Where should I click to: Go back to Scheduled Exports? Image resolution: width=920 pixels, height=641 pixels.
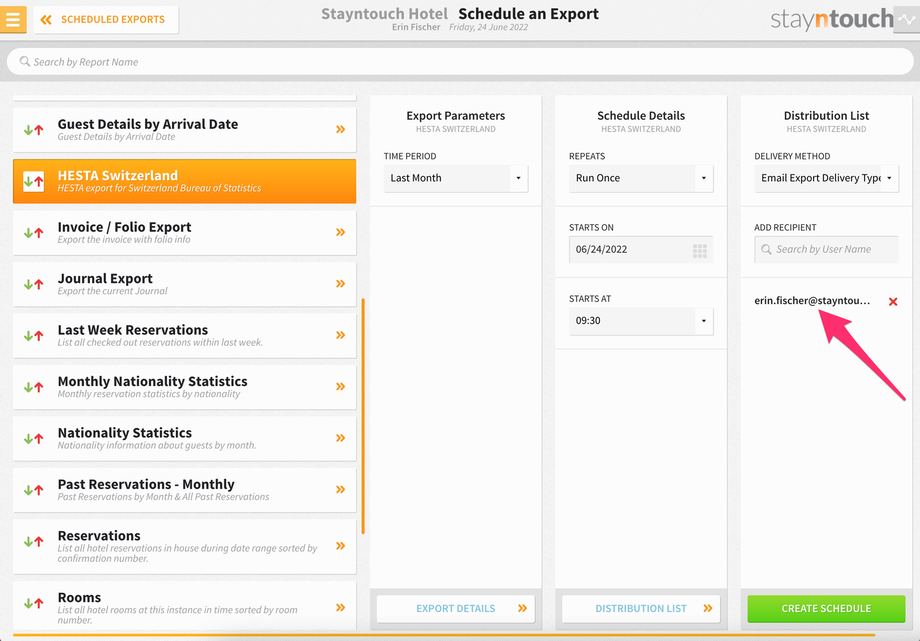click(106, 19)
